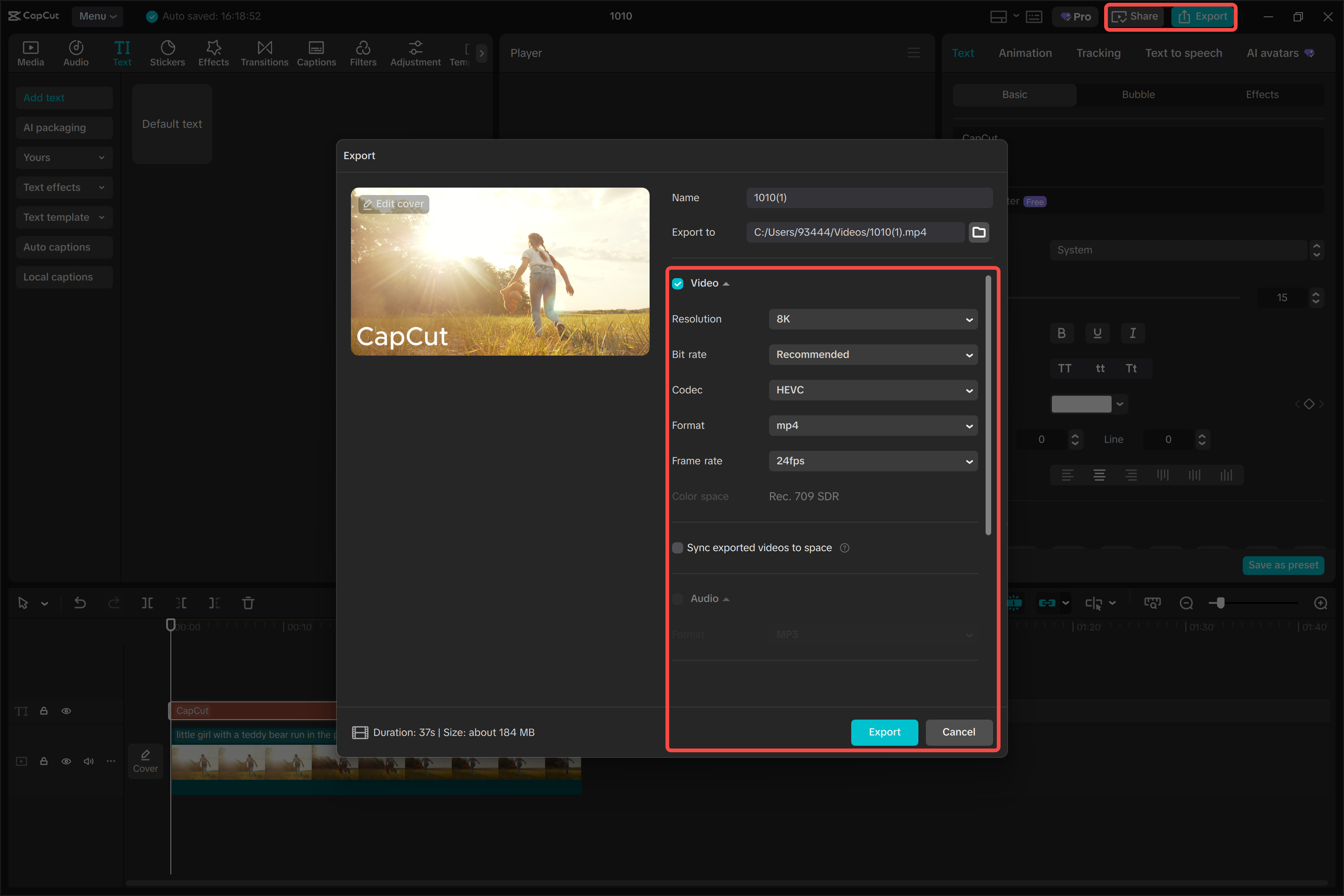Switch to the Animation tab

tap(1025, 53)
